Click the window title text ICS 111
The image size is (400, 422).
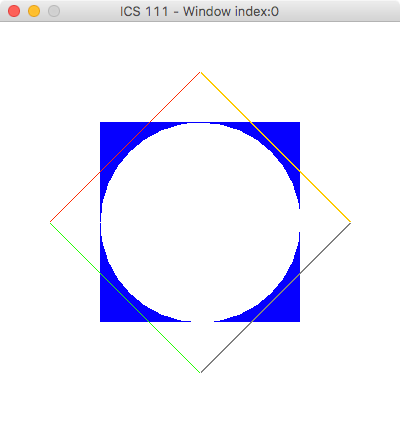point(144,12)
